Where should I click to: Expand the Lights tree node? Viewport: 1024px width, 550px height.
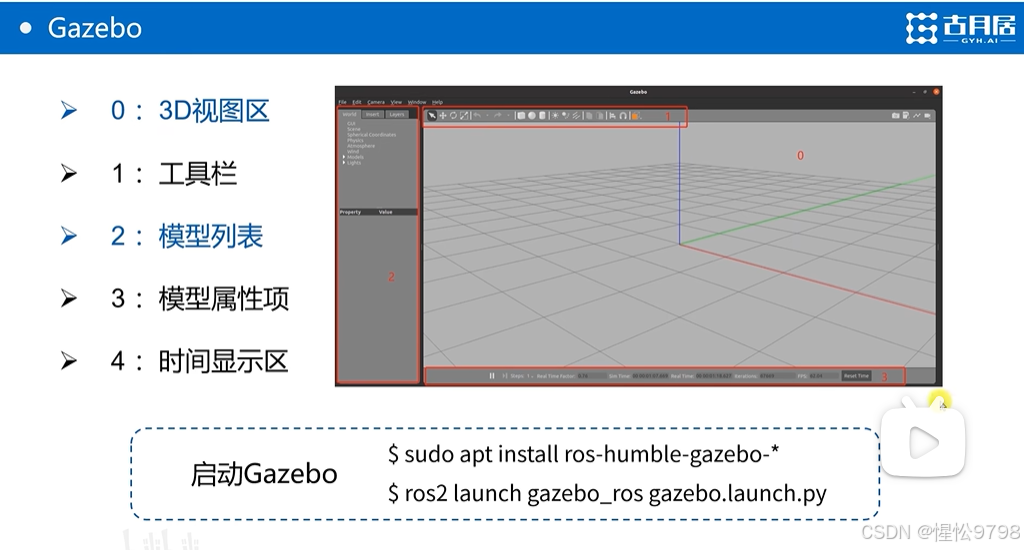pos(344,163)
